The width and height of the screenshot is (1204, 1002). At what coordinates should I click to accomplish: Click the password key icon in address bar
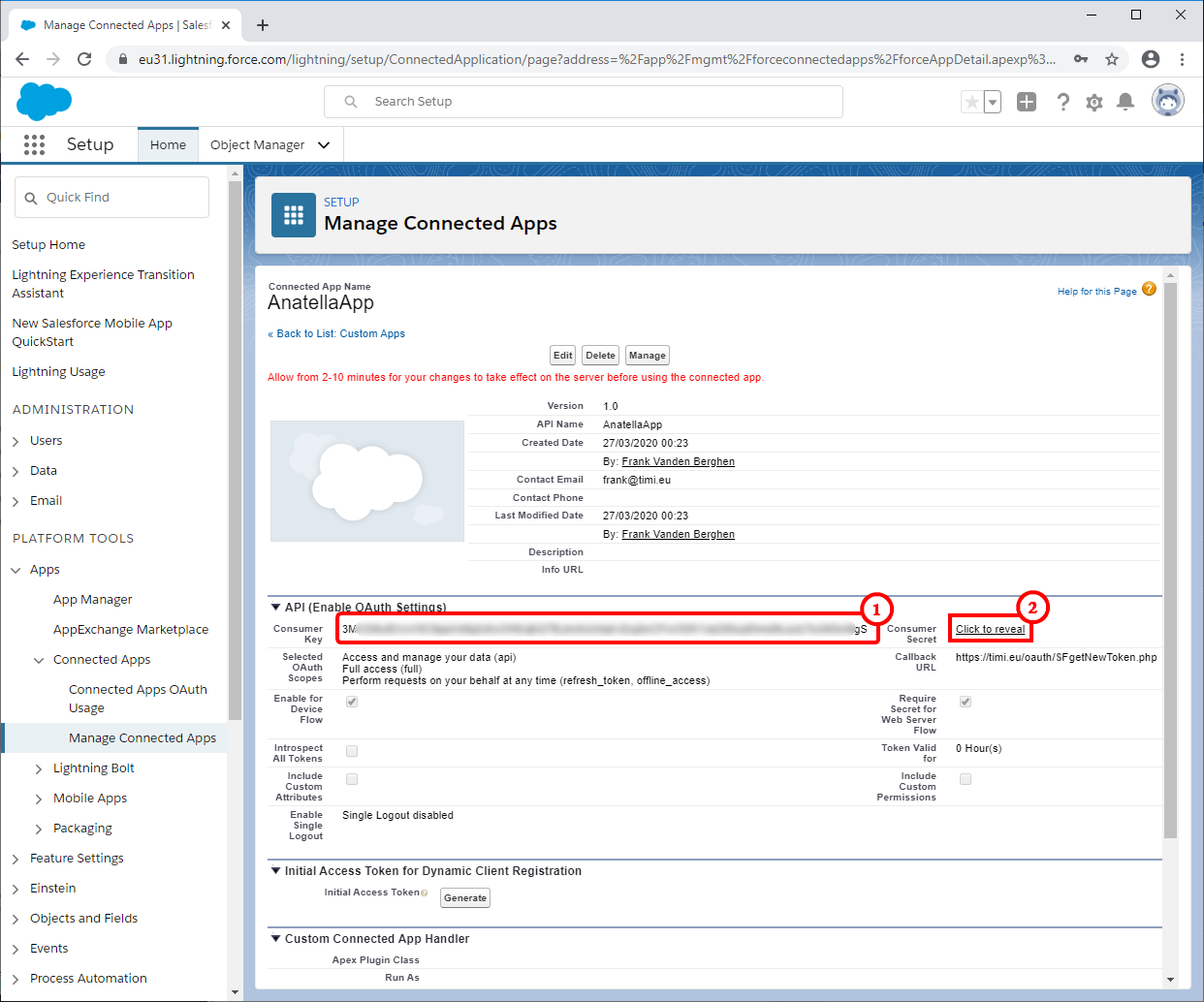(1081, 59)
